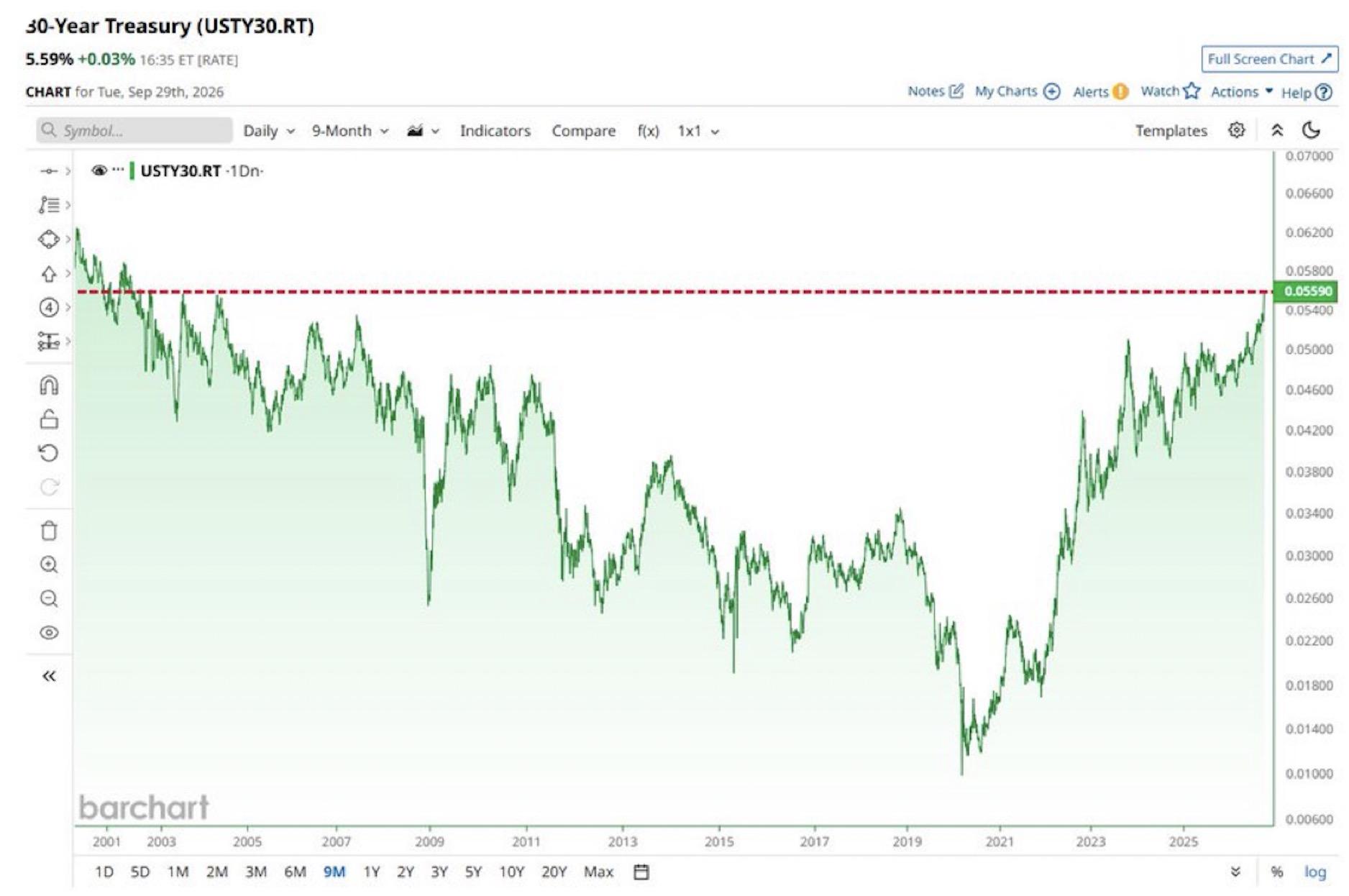Open Notes with pencil icon
Viewport: 1349px width, 896px height.
point(935,91)
